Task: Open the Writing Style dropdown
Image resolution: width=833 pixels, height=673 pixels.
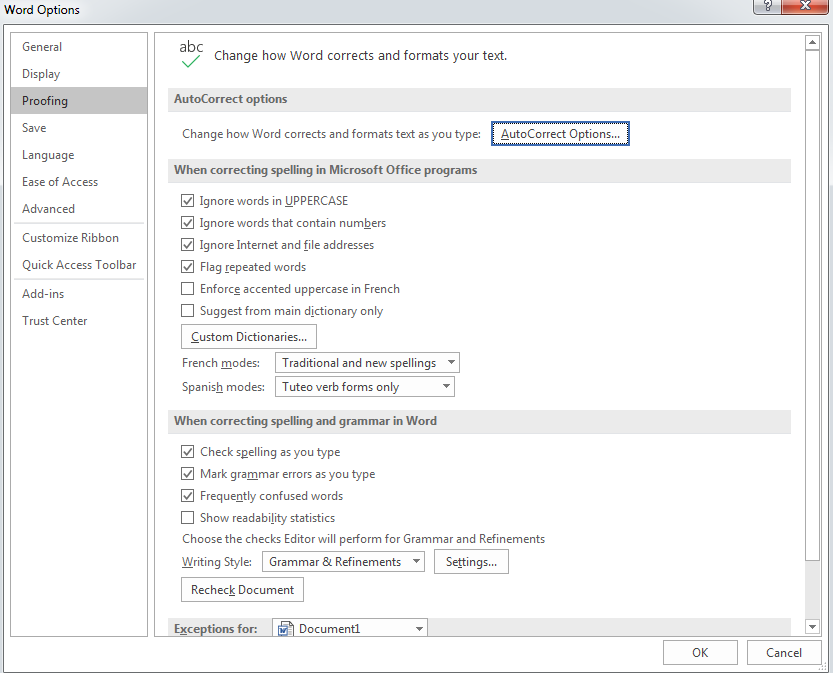Action: pyautogui.click(x=415, y=561)
